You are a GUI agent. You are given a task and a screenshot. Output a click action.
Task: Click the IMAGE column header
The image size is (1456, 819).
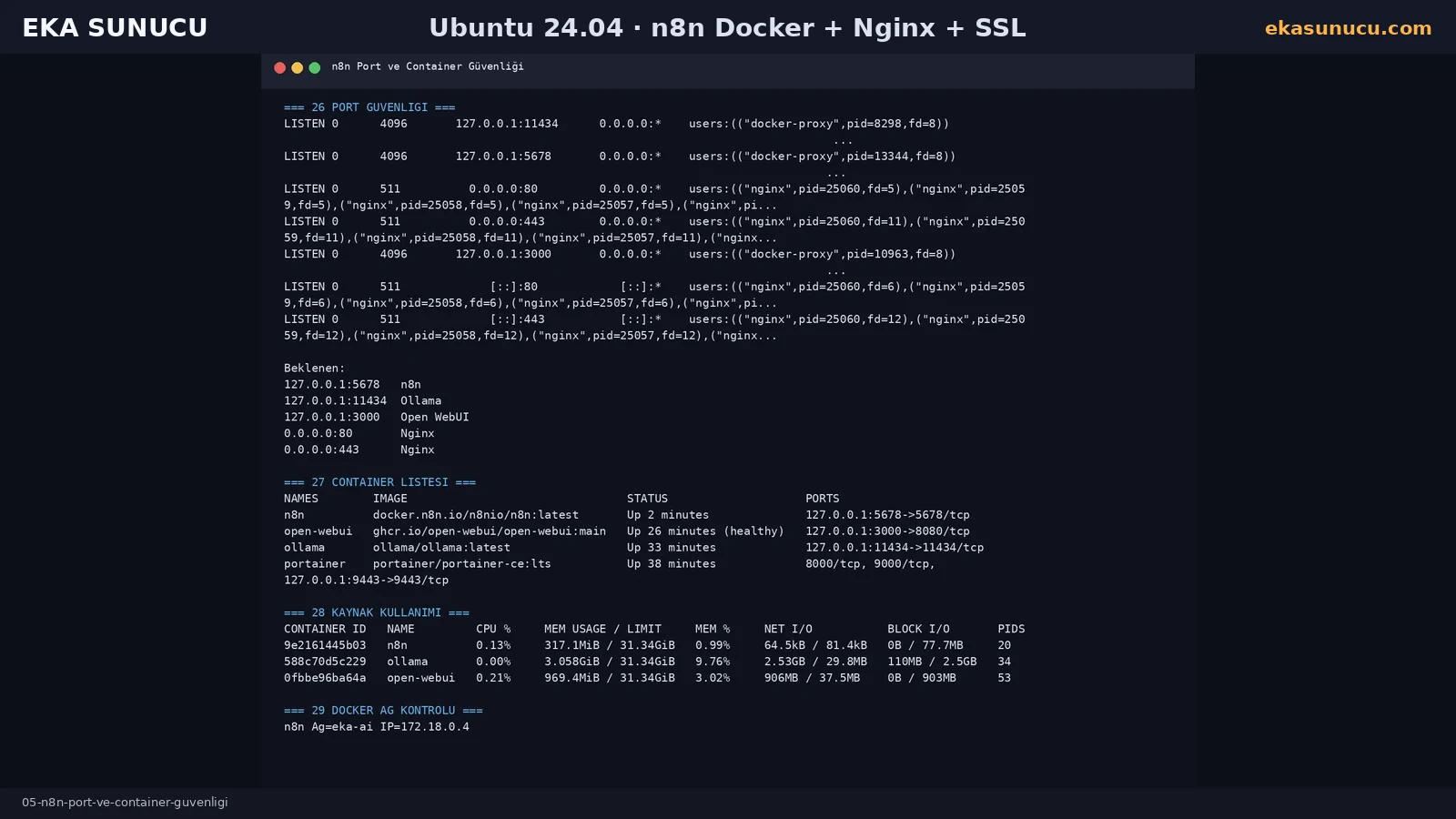point(390,499)
